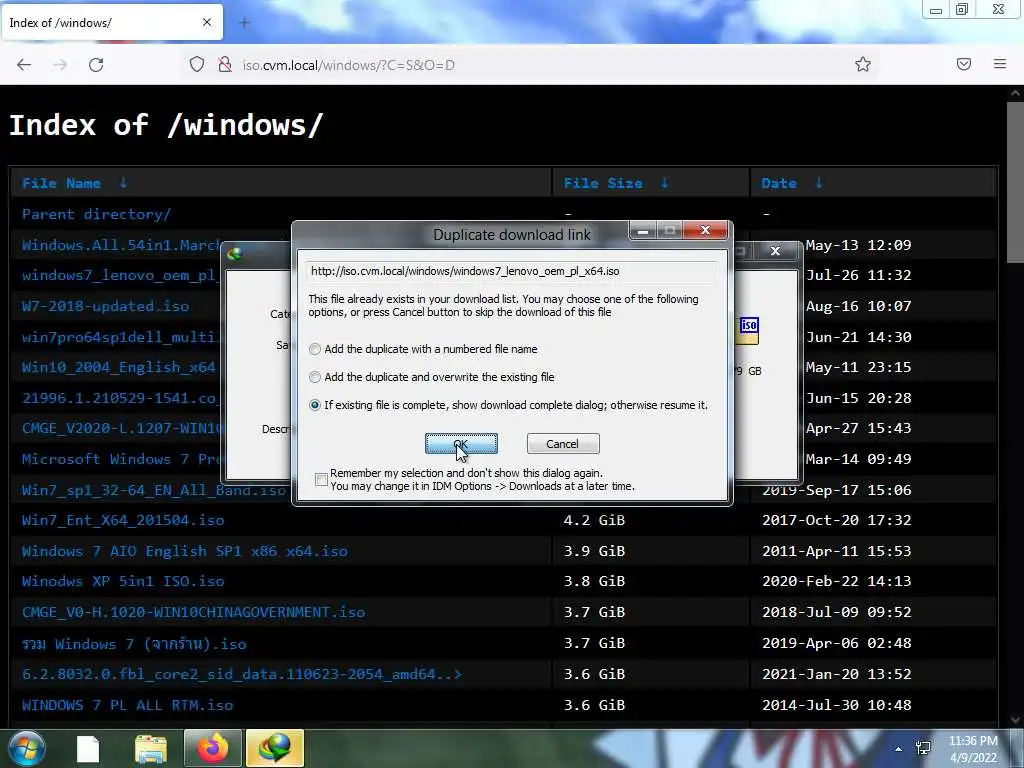This screenshot has width=1024, height=768.
Task: Click the duplicate URL text field
Action: point(511,271)
